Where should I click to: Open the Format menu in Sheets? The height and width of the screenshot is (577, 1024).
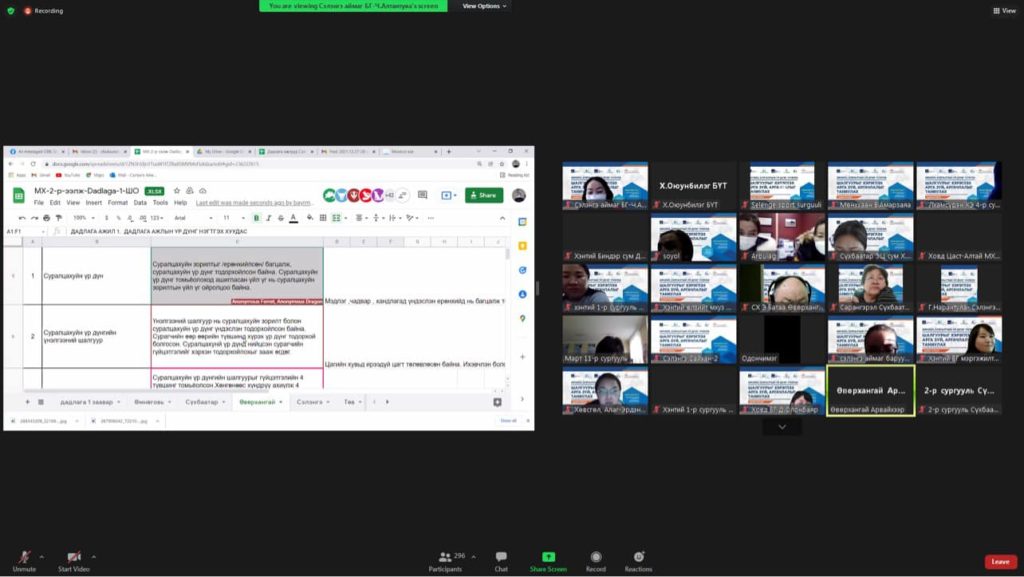point(117,203)
